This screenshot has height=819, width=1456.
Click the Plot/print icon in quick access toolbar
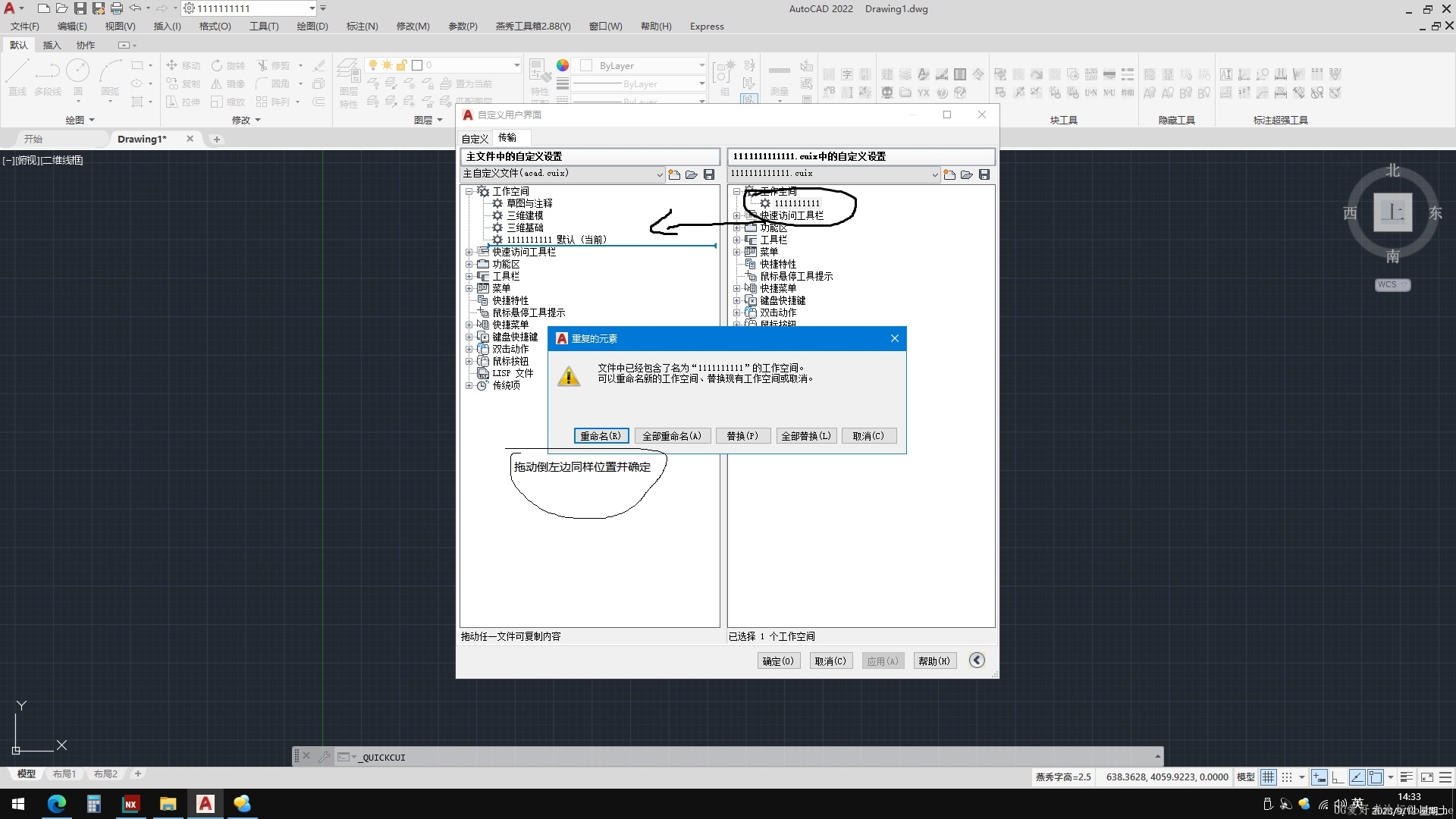116,8
